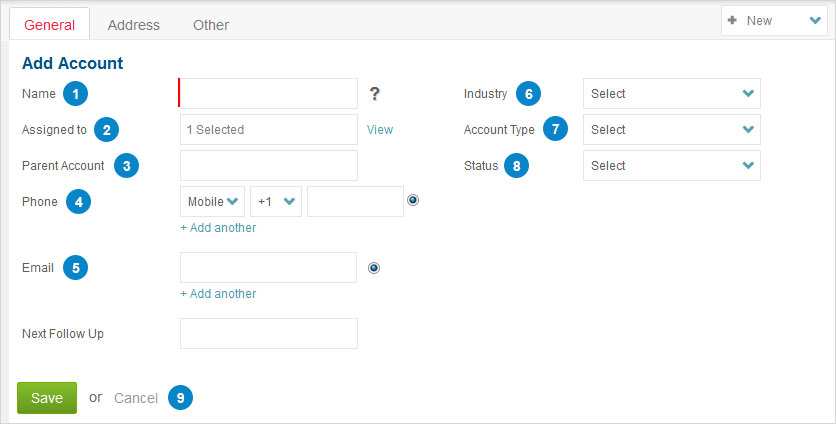This screenshot has width=836, height=424.
Task: Open the Mobile phone type dropdown
Action: tap(212, 202)
